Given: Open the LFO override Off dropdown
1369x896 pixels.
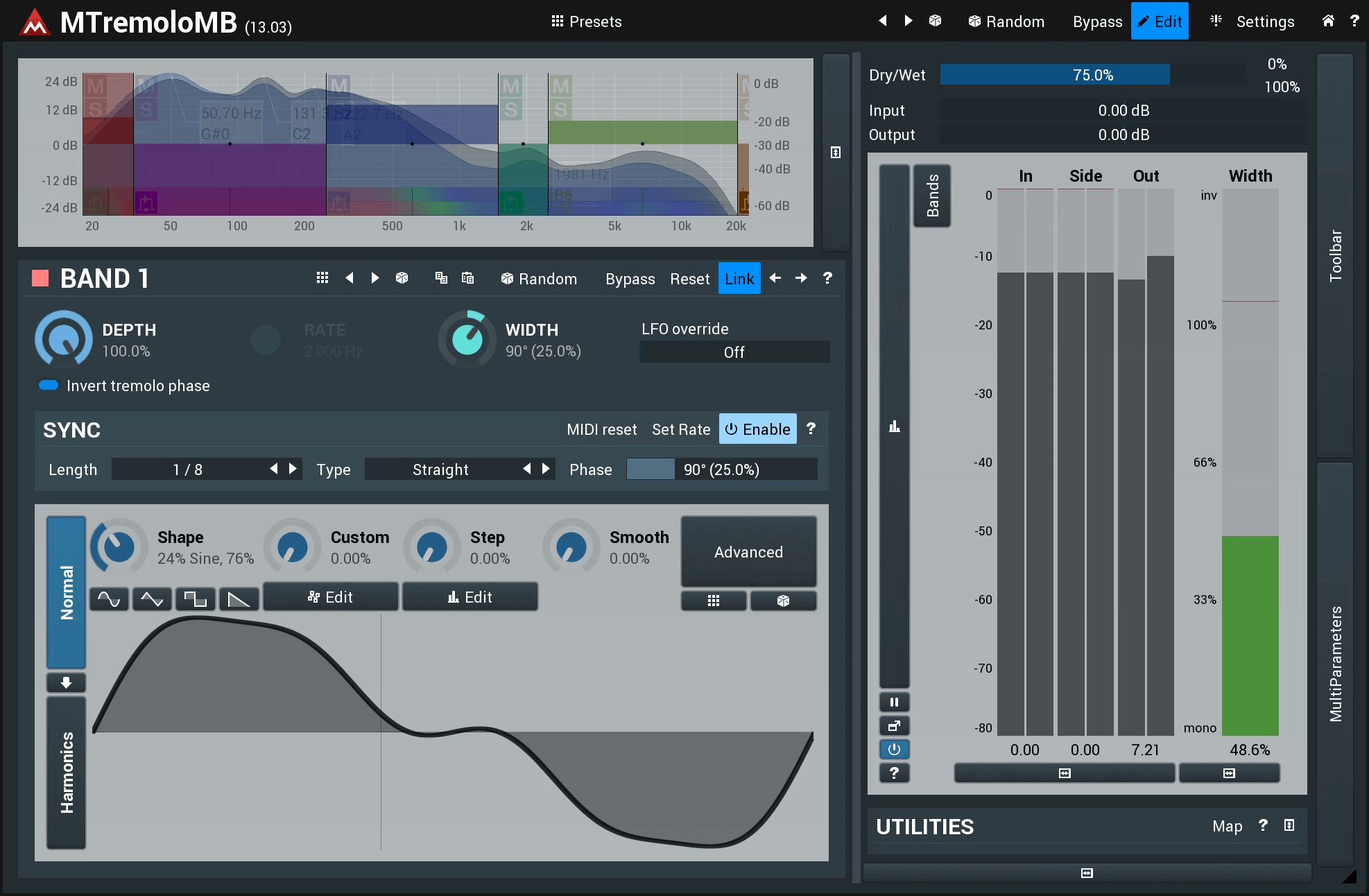Looking at the screenshot, I should tap(734, 352).
